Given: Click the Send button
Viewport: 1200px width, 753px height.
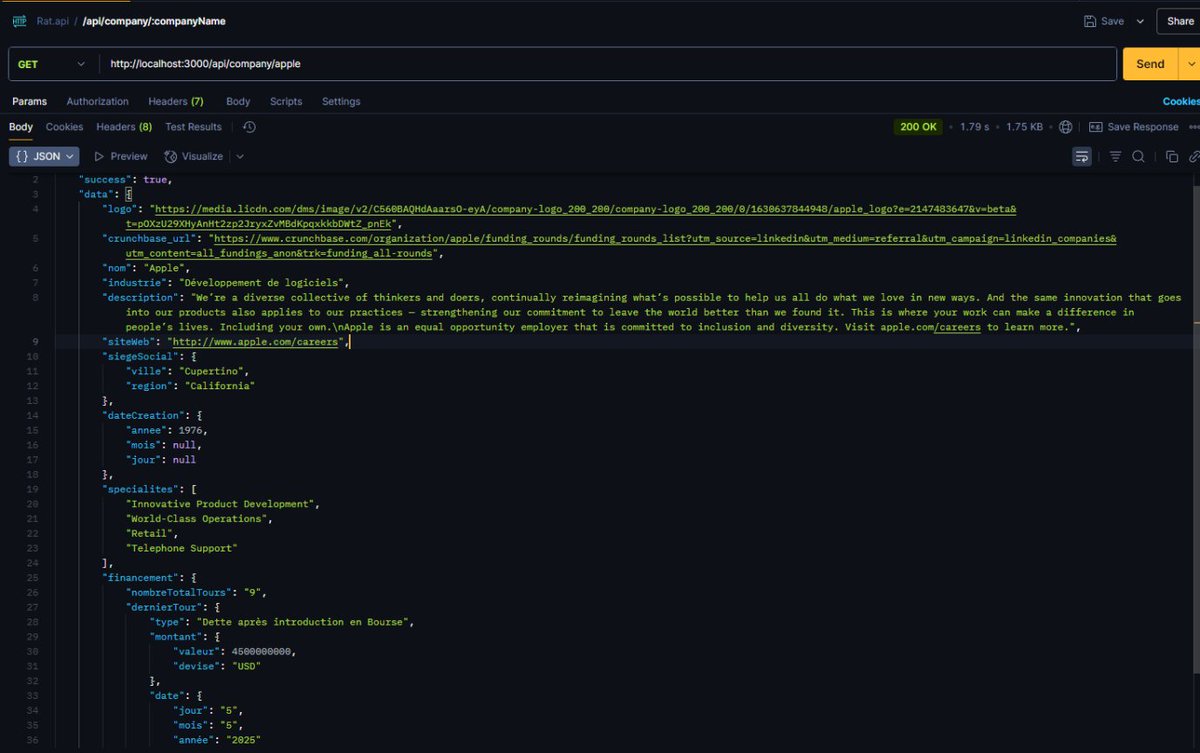Looking at the screenshot, I should [1151, 64].
